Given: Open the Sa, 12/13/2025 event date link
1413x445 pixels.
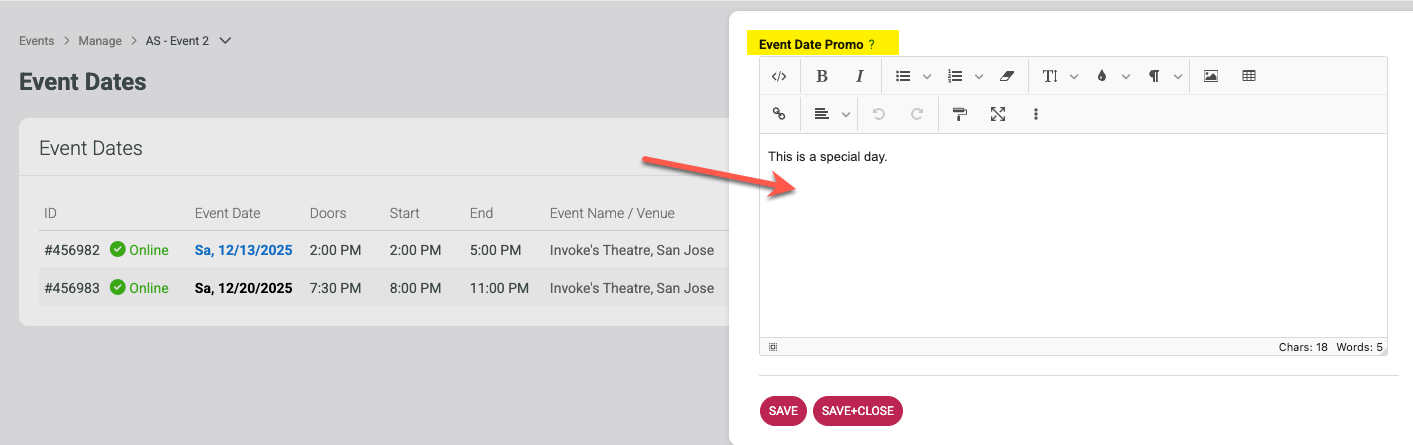Looking at the screenshot, I should pos(244,250).
